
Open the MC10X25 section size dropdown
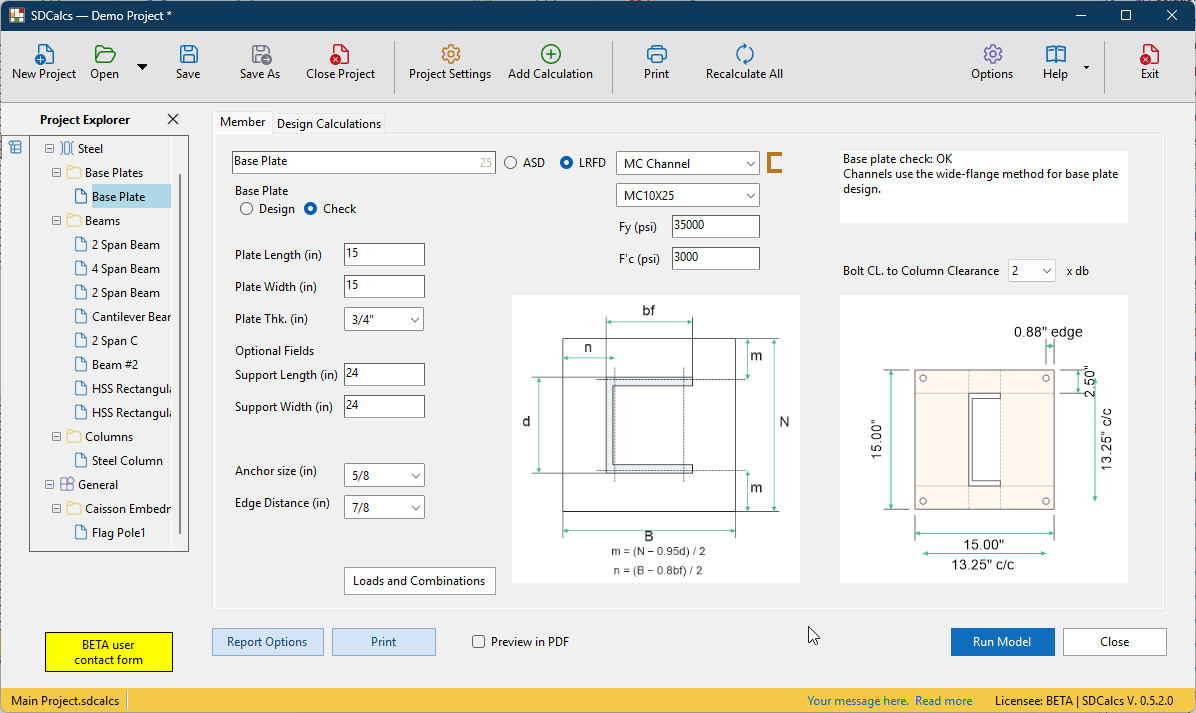point(687,195)
